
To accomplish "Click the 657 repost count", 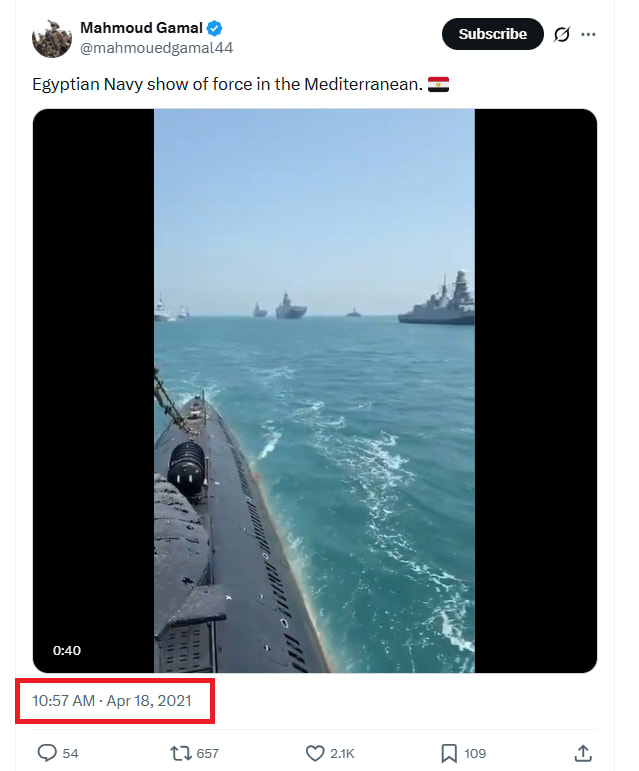I will click(x=207, y=753).
